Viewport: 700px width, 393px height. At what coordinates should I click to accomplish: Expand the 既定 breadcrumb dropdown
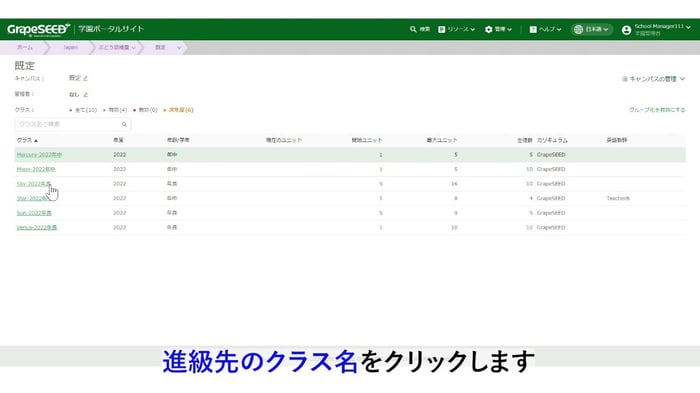point(179,48)
